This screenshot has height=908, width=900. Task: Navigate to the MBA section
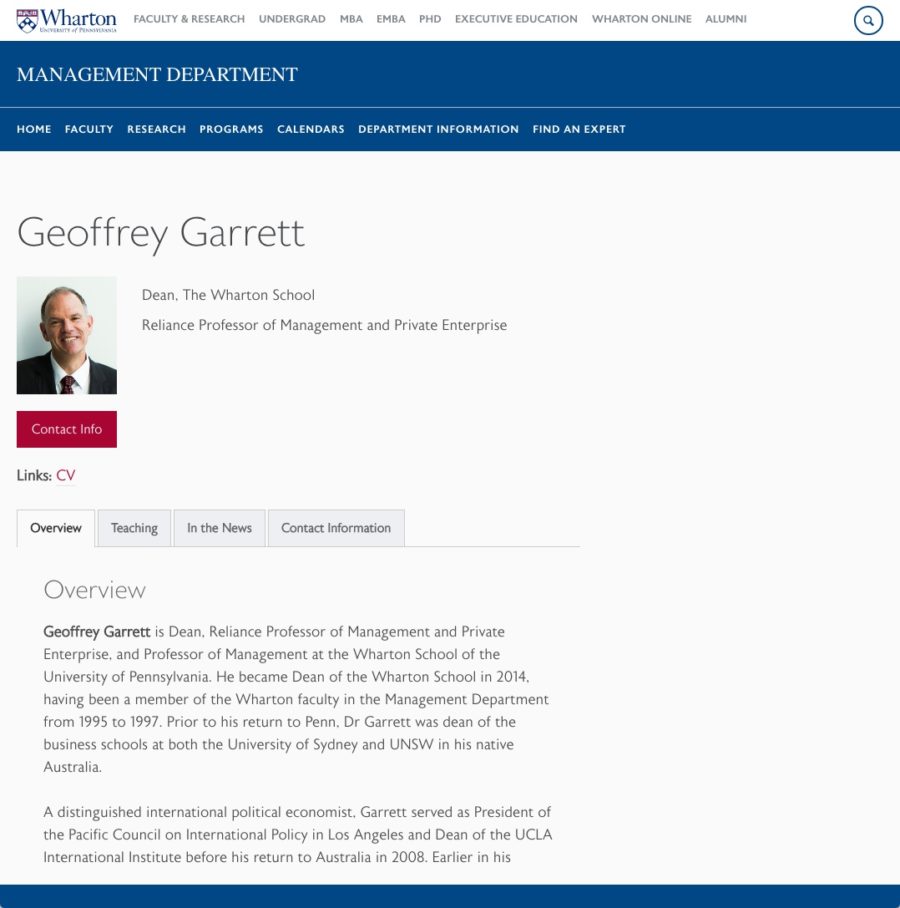pos(351,19)
